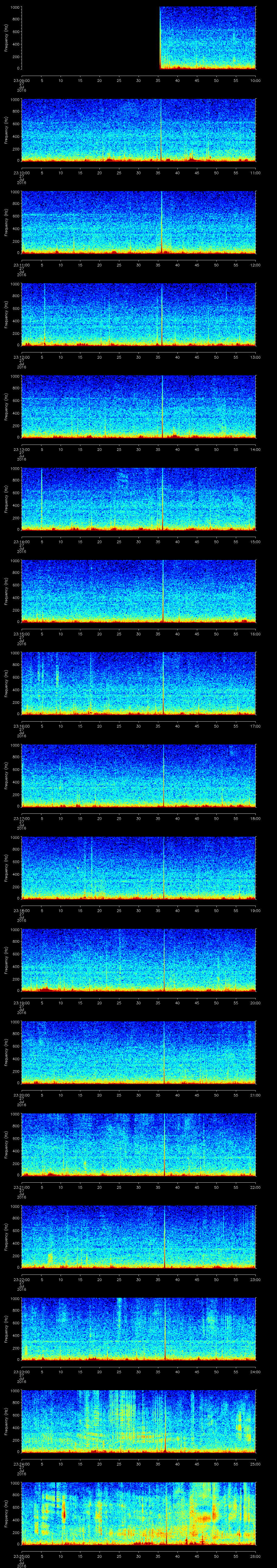This screenshot has width=277, height=1568.
Task: Click the "23:20:00" start time label
Action: 21,1095
